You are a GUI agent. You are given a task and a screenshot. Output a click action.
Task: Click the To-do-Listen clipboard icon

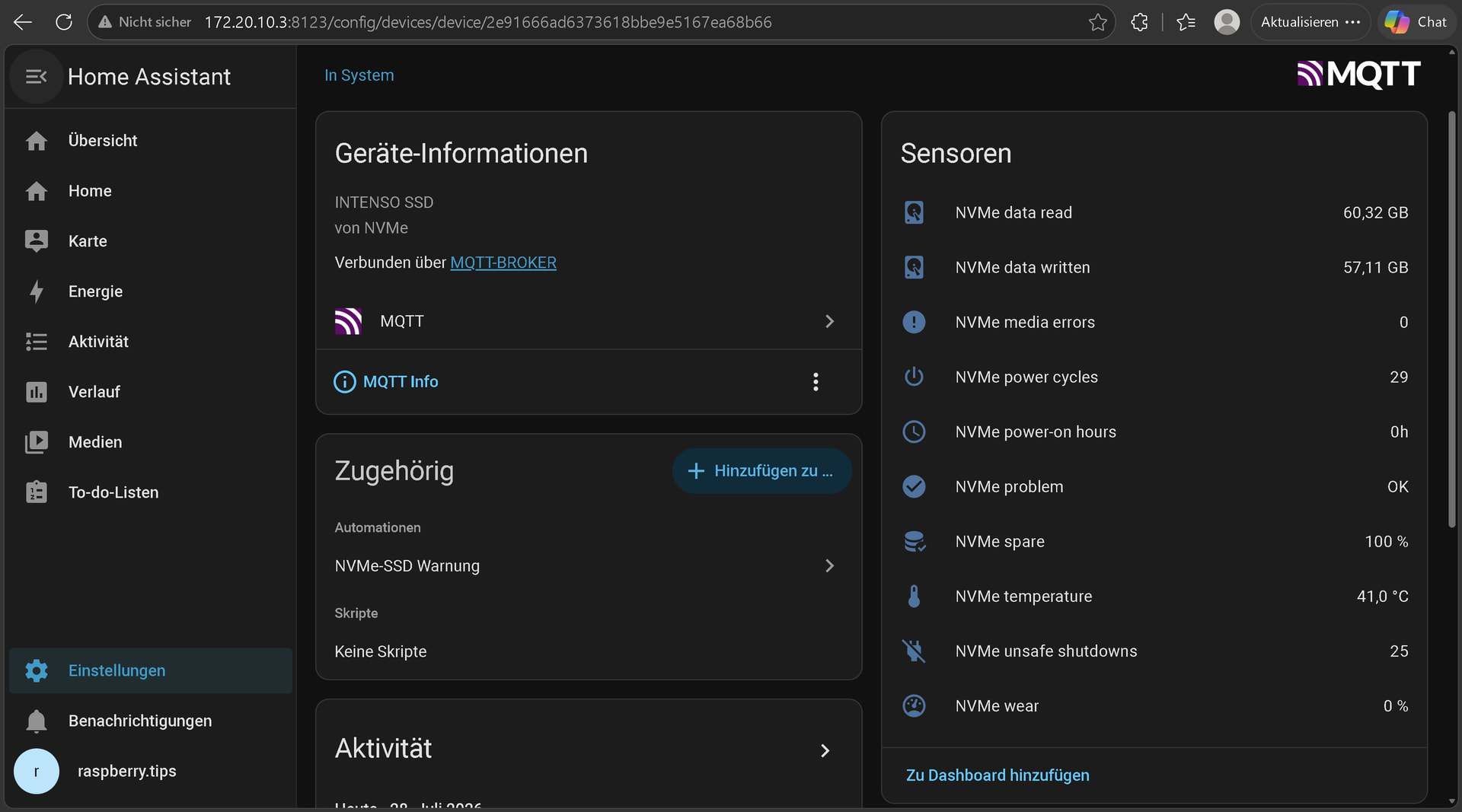point(36,492)
